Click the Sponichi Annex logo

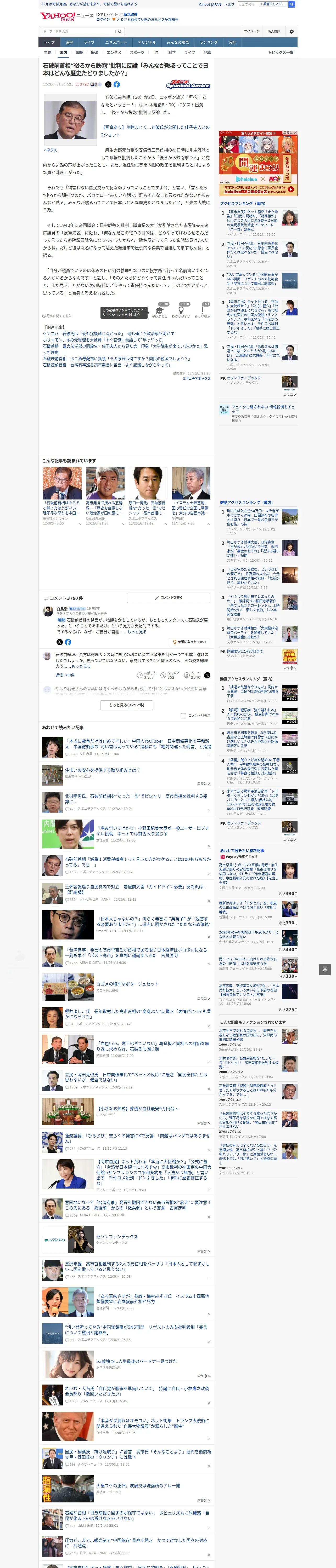(x=188, y=85)
